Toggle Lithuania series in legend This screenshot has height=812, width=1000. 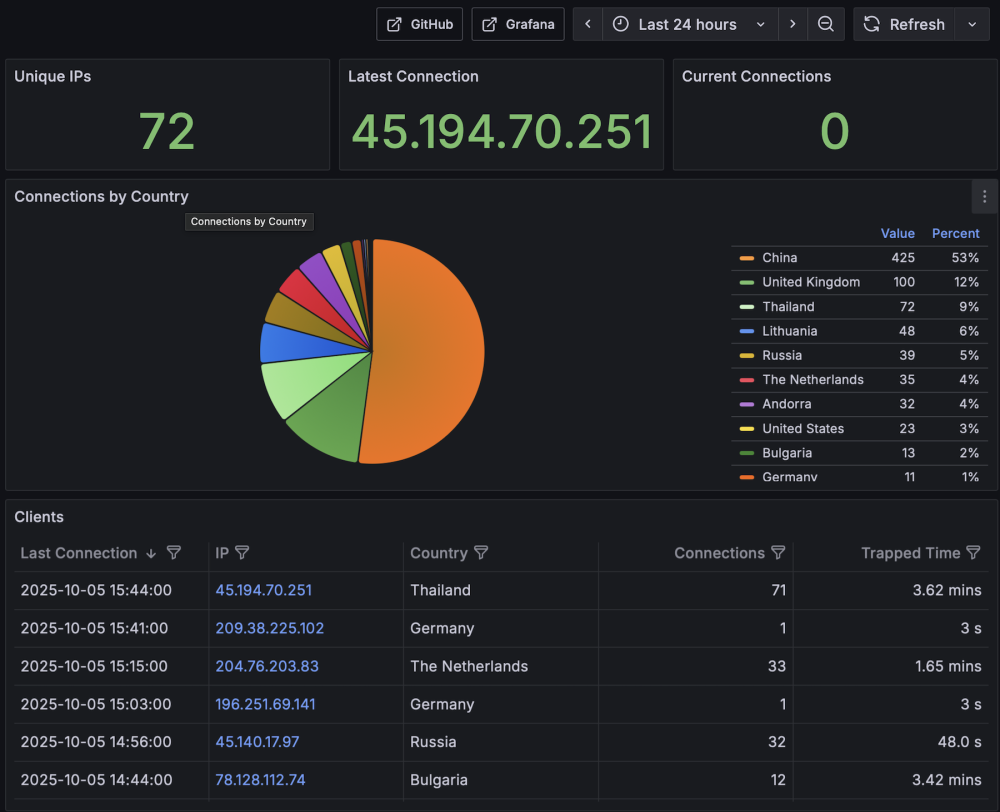point(789,331)
